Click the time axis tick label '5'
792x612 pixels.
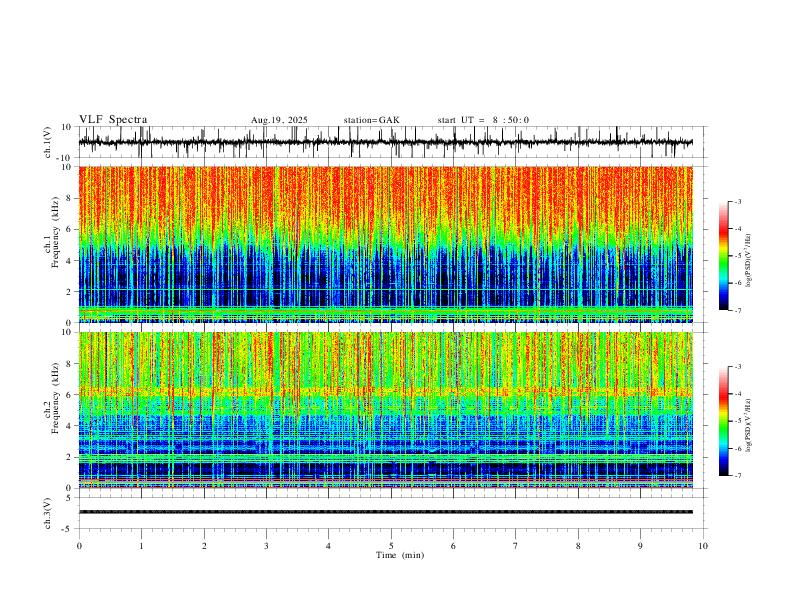pyautogui.click(x=391, y=546)
